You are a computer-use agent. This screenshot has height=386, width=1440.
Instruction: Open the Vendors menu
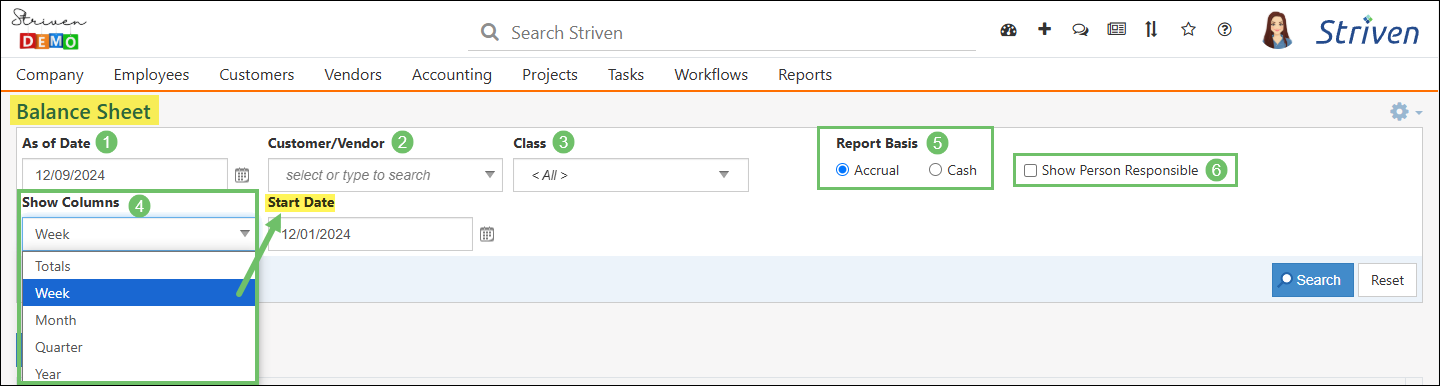[x=353, y=74]
